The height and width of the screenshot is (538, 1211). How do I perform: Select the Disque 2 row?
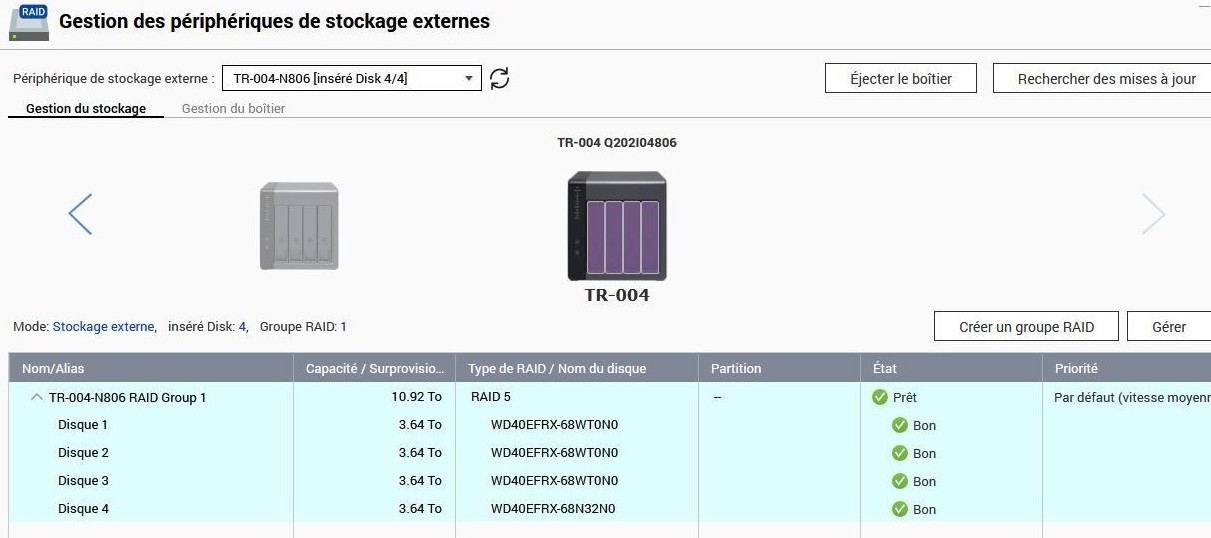(84, 453)
